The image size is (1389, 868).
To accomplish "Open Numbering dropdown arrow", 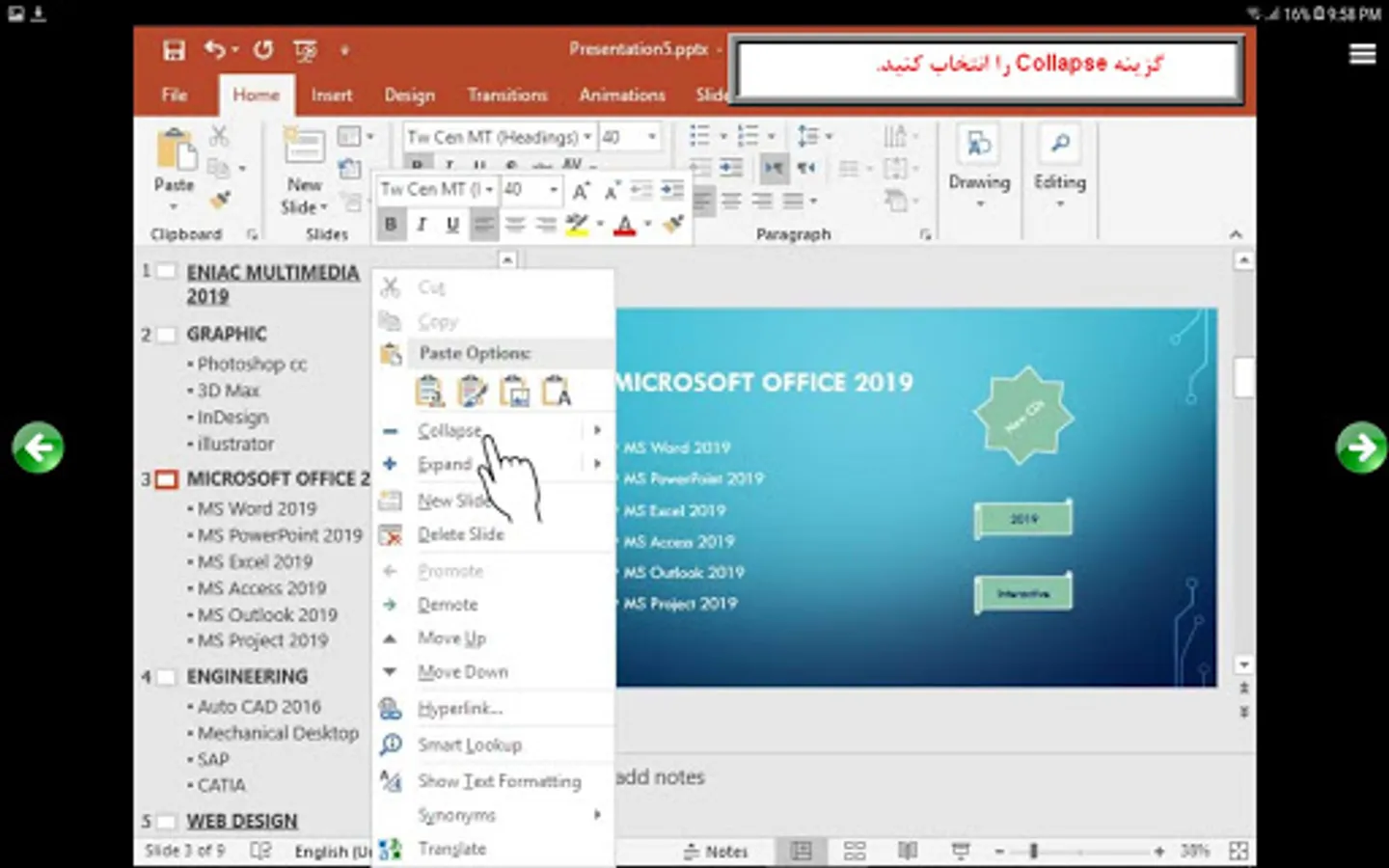I will pyautogui.click(x=771, y=137).
